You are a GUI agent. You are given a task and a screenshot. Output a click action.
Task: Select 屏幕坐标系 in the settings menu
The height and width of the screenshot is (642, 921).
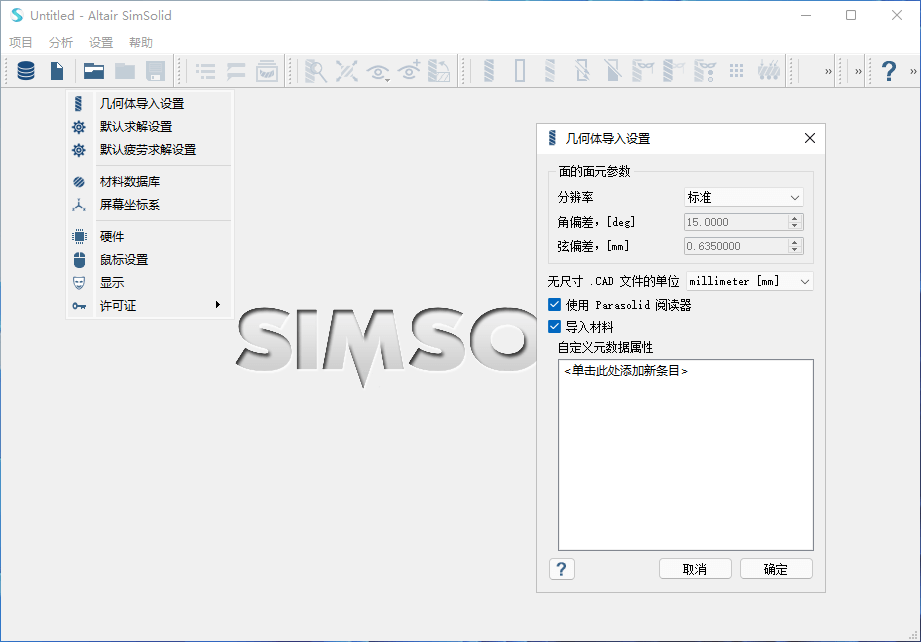coord(130,205)
